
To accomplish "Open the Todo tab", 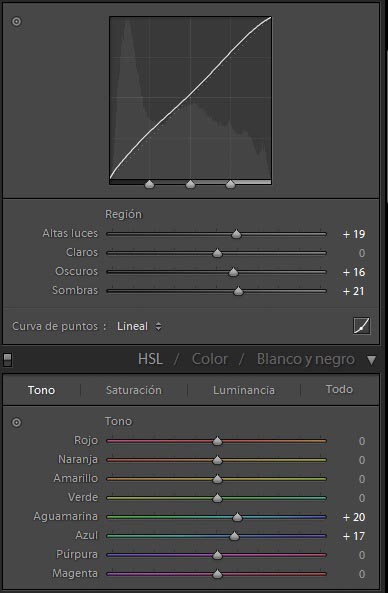I will [x=339, y=389].
